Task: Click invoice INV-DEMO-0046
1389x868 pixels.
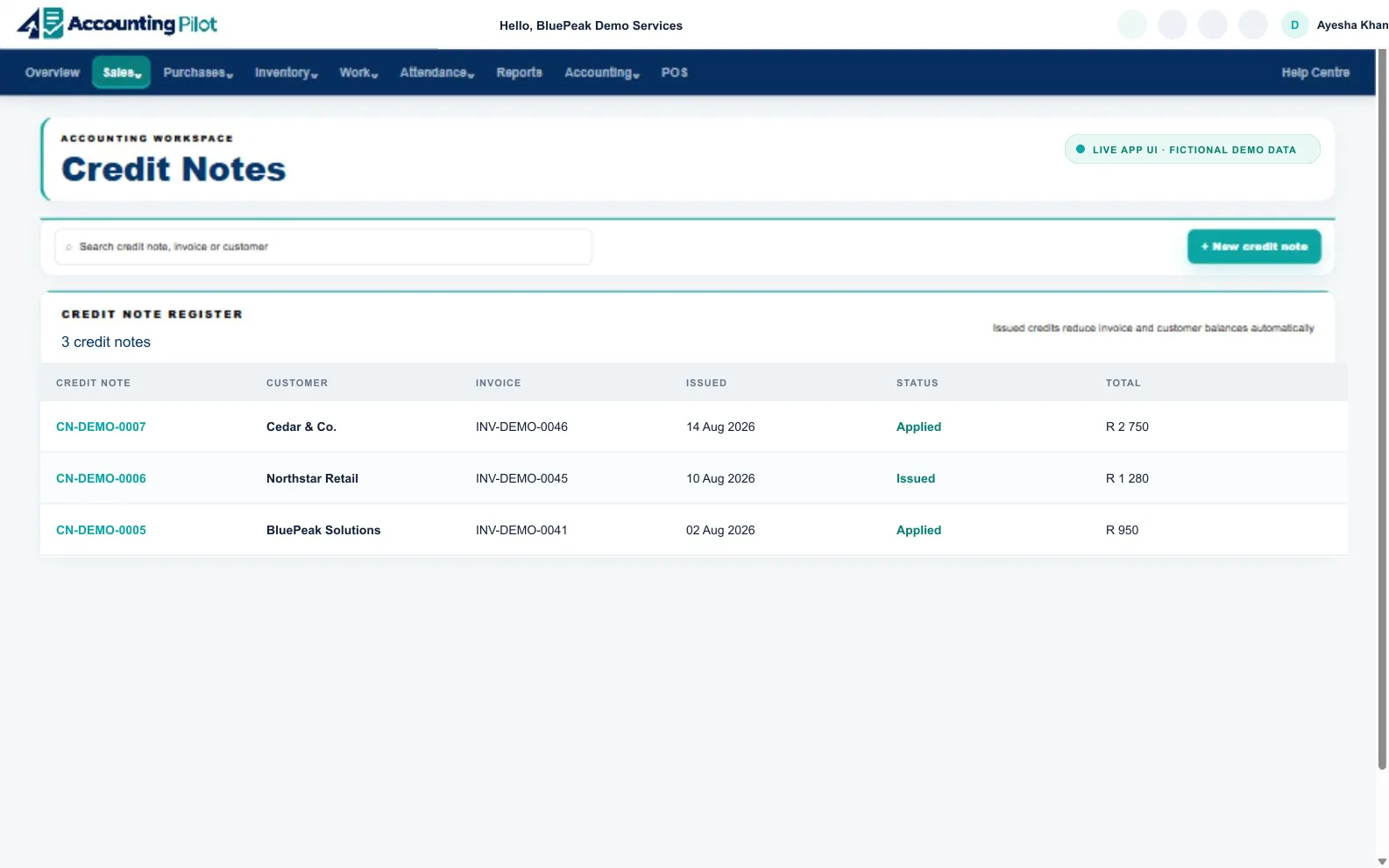Action: coord(521,427)
